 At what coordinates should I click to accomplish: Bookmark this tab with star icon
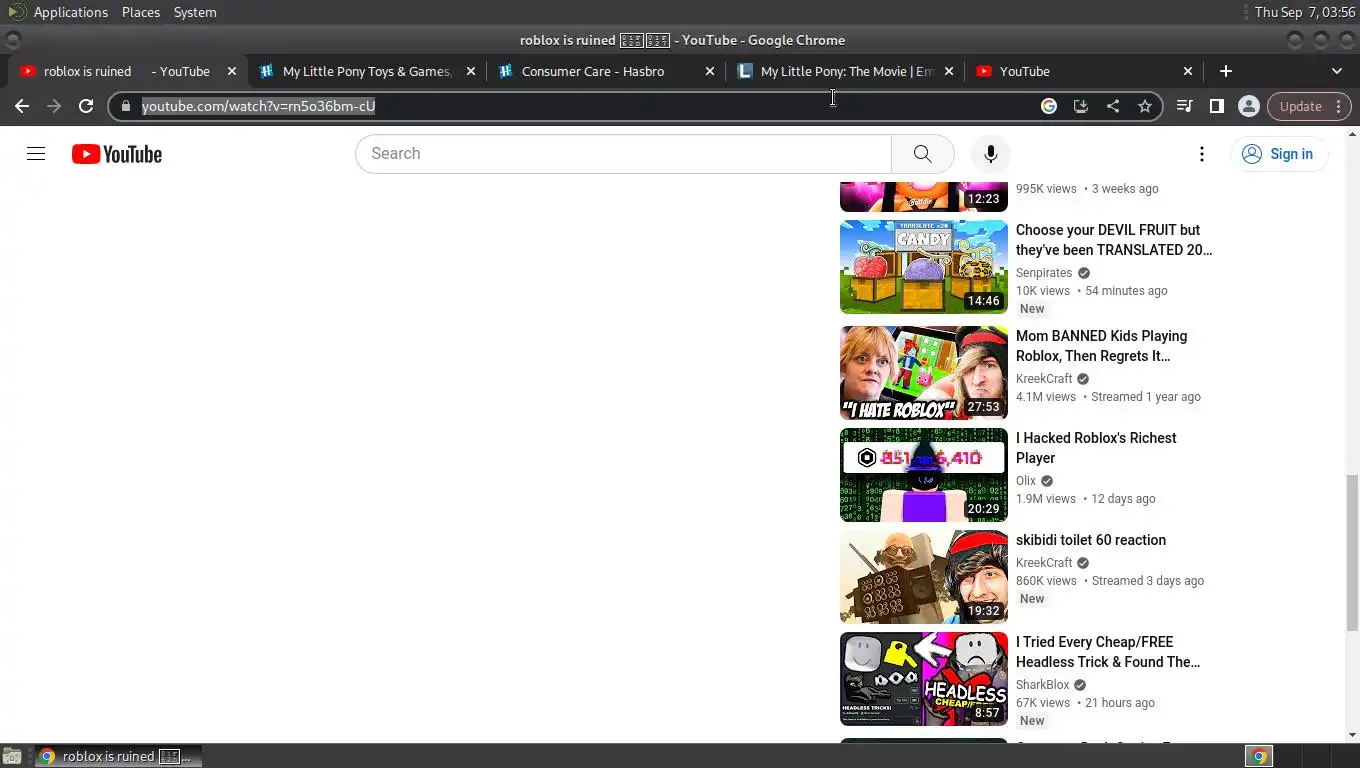pos(1145,106)
